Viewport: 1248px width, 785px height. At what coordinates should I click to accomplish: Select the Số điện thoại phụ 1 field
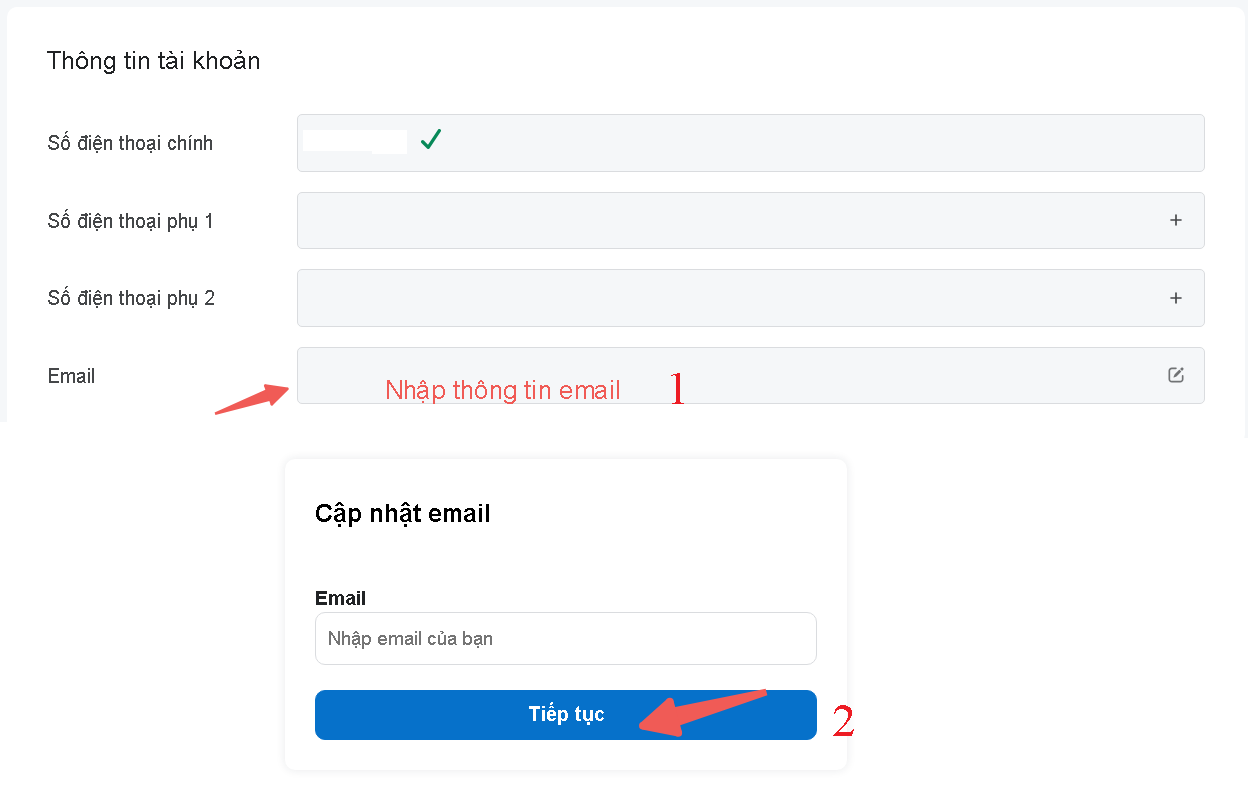coord(730,220)
